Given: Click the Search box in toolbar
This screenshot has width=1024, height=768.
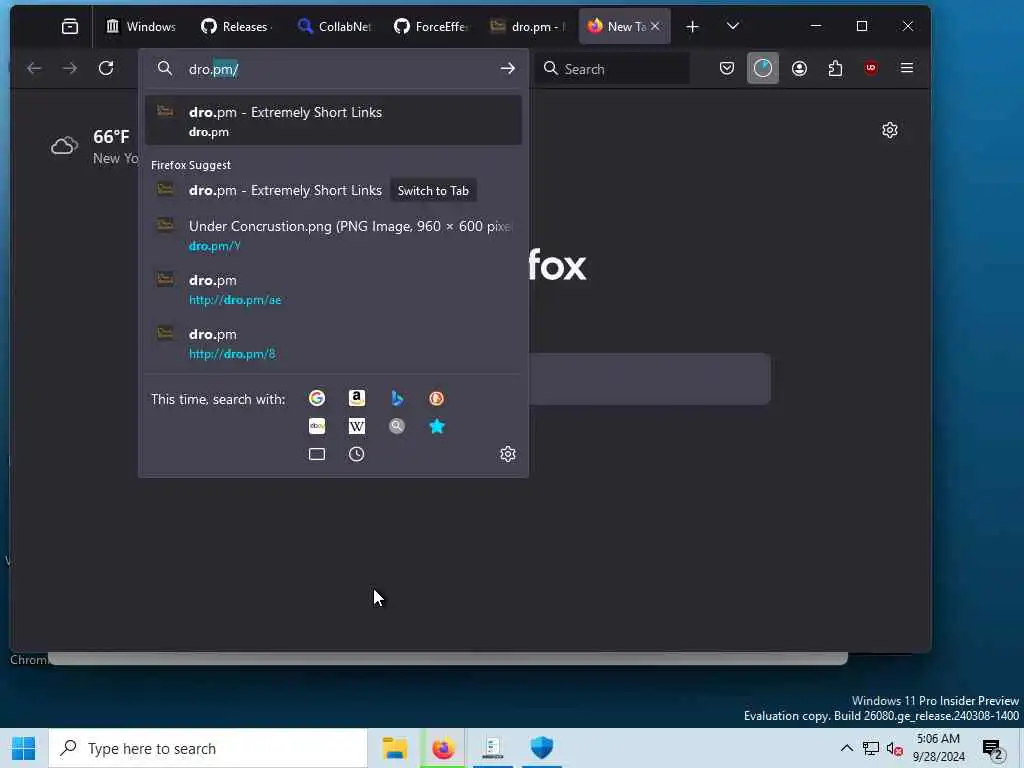Looking at the screenshot, I should 614,69.
